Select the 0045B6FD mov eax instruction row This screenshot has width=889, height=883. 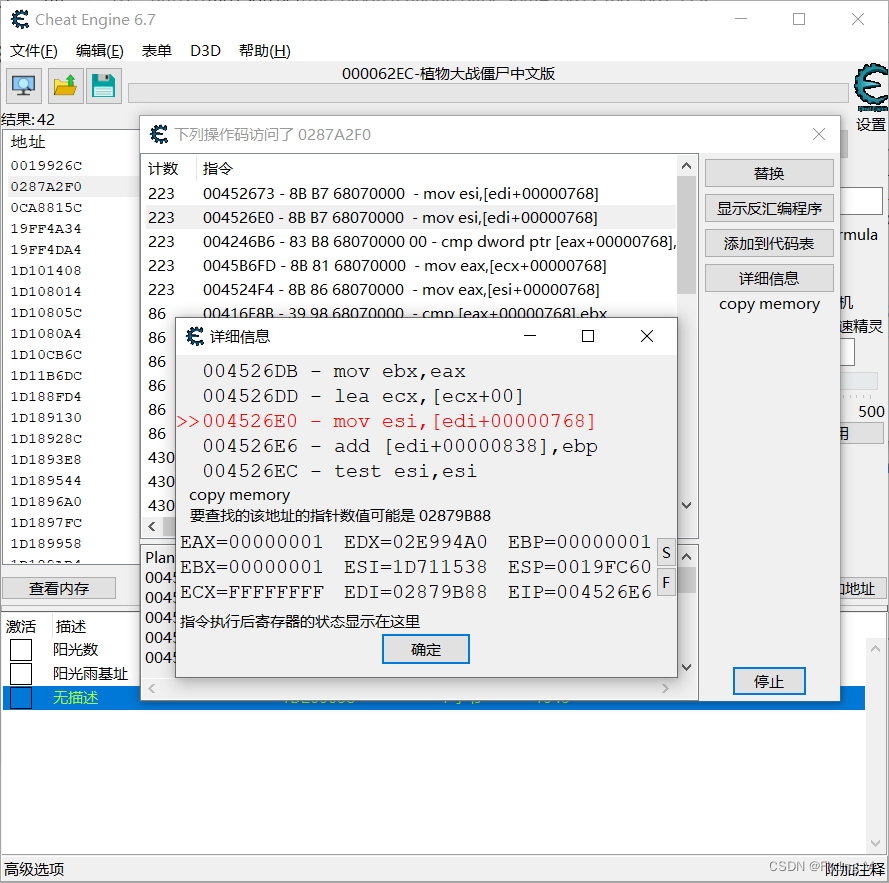point(410,265)
